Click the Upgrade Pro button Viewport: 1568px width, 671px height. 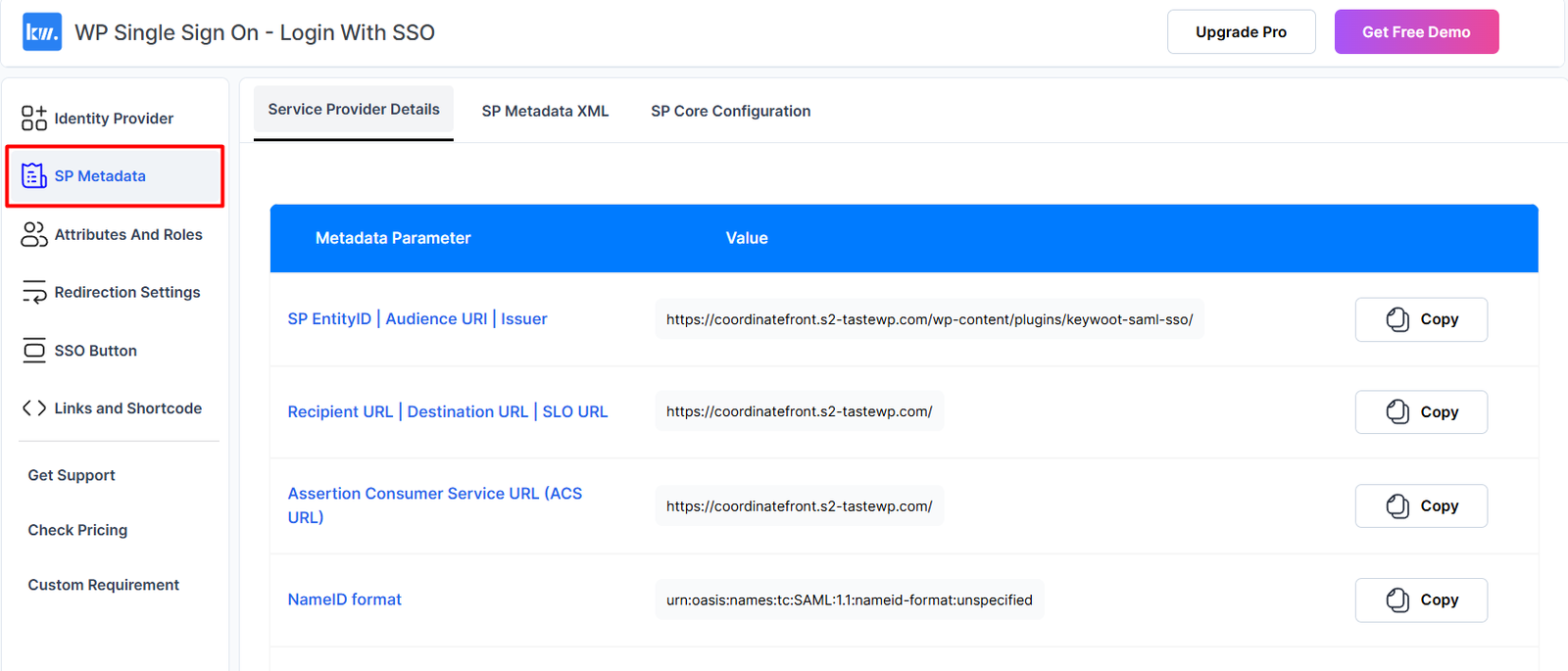point(1242,32)
